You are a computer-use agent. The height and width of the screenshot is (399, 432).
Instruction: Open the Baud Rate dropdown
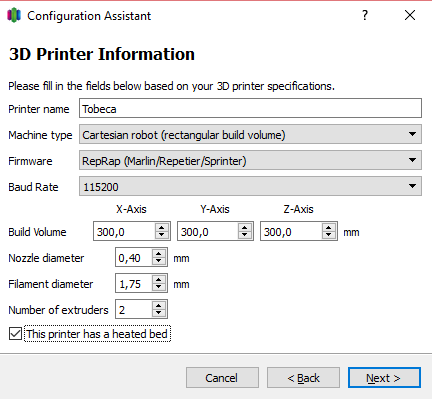[x=250, y=186]
